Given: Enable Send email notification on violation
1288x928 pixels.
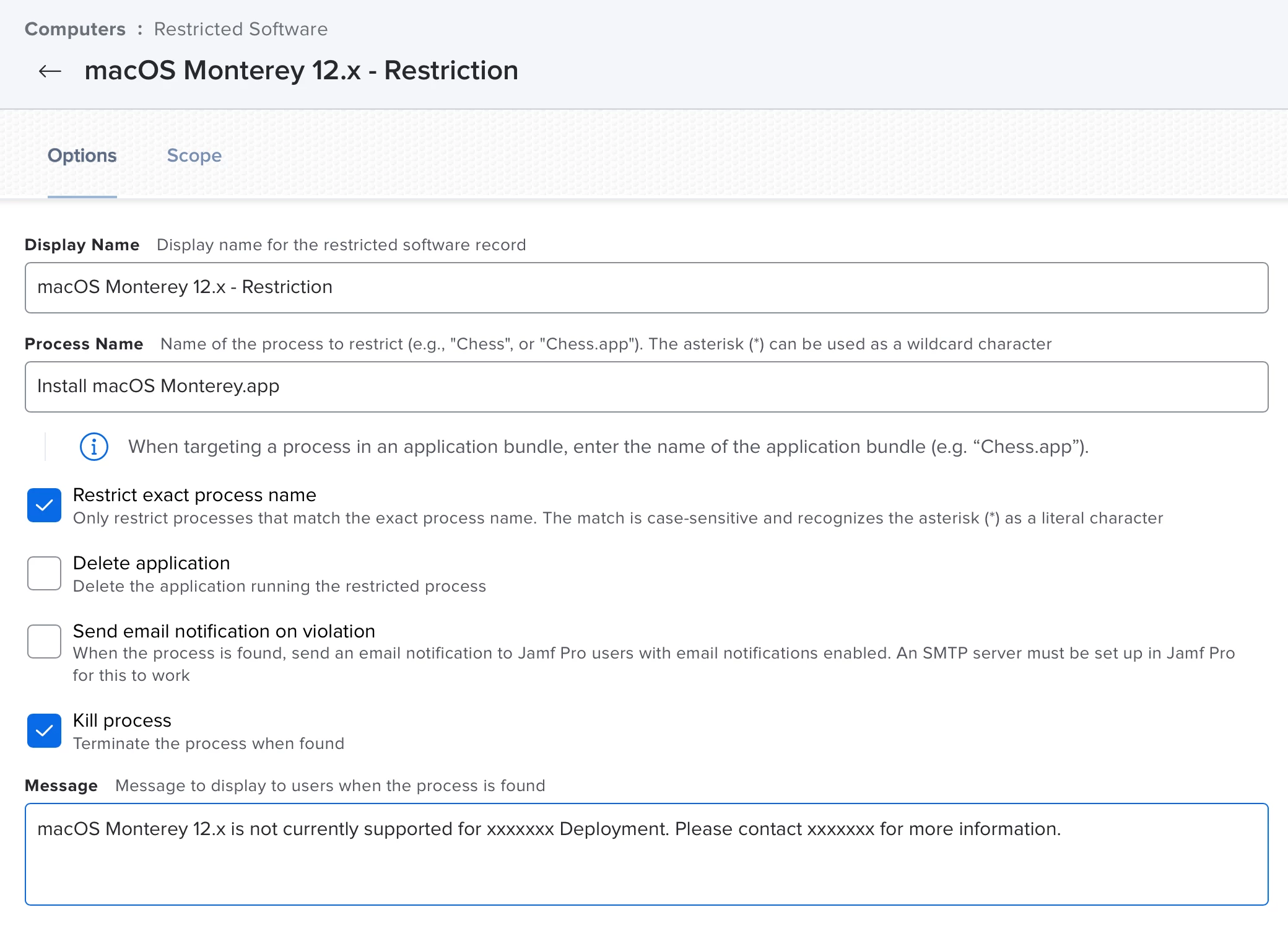Looking at the screenshot, I should click(x=44, y=641).
